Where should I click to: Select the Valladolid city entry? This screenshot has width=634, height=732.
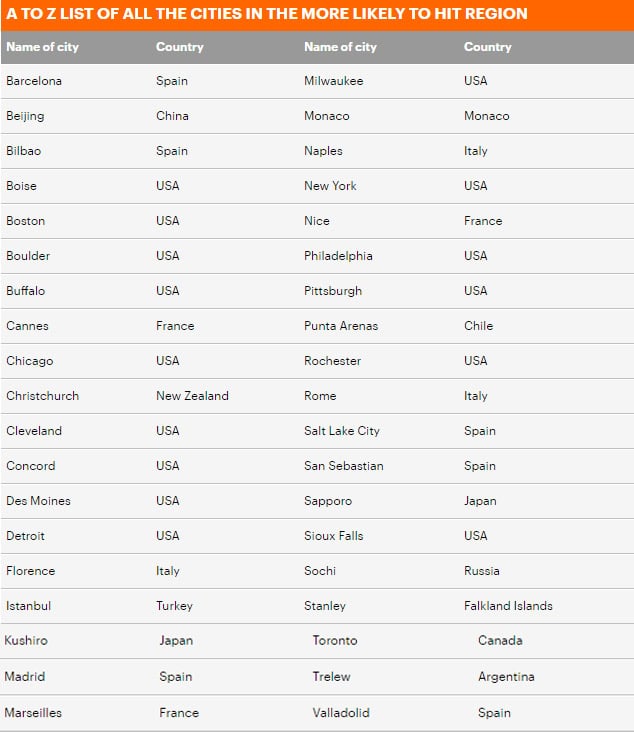click(x=341, y=713)
